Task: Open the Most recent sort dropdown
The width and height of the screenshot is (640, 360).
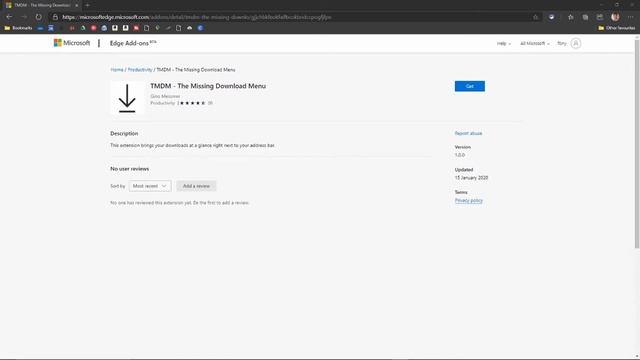Action: point(150,186)
